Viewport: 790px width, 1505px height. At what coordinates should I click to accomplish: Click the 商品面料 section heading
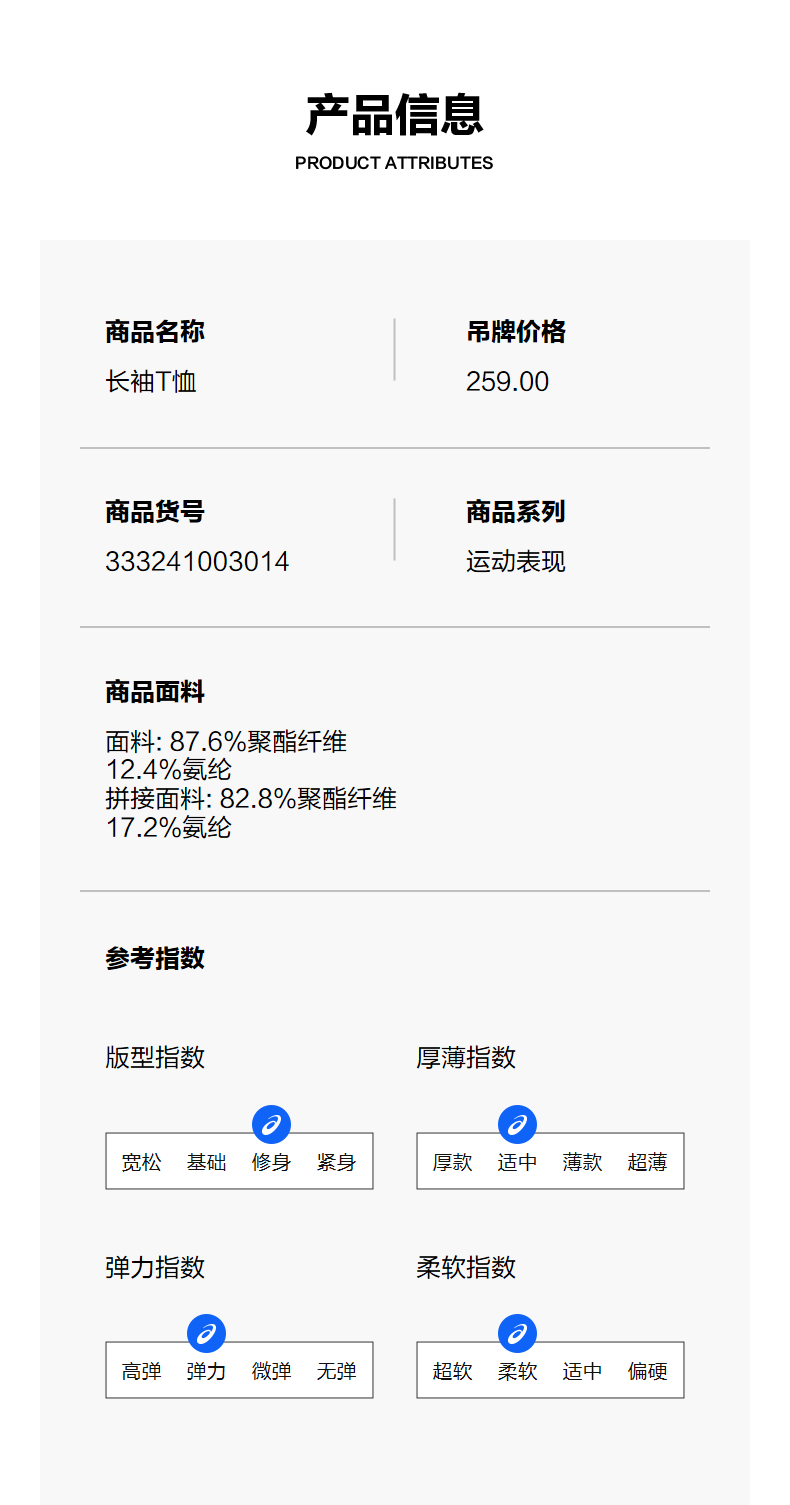point(155,692)
